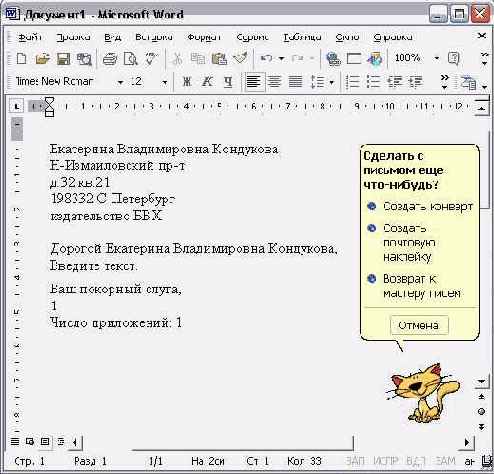Click the line spacing icon

tap(317, 81)
